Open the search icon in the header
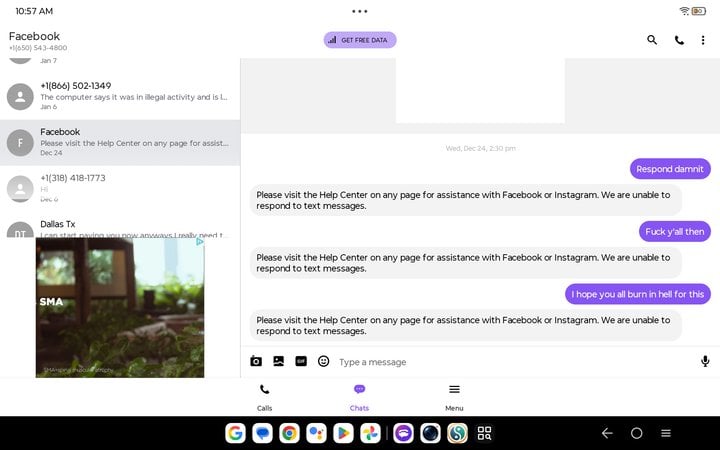 (652, 40)
